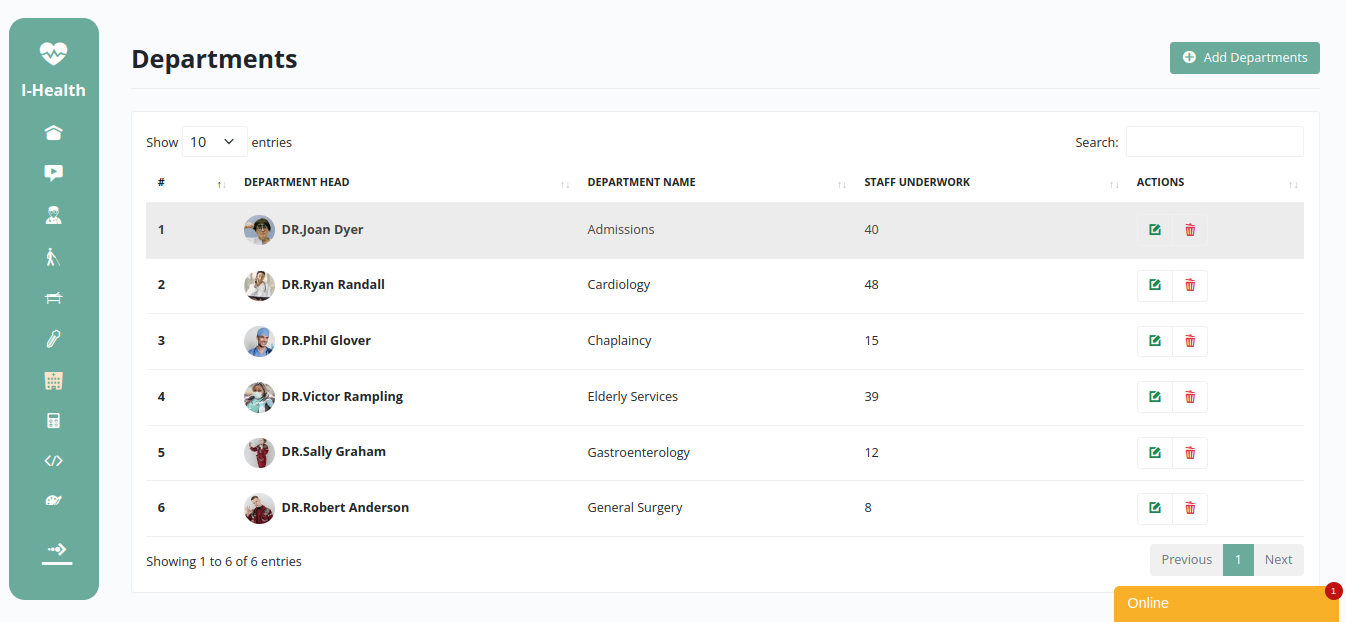Open the code brackets sidebar icon

pos(54,461)
